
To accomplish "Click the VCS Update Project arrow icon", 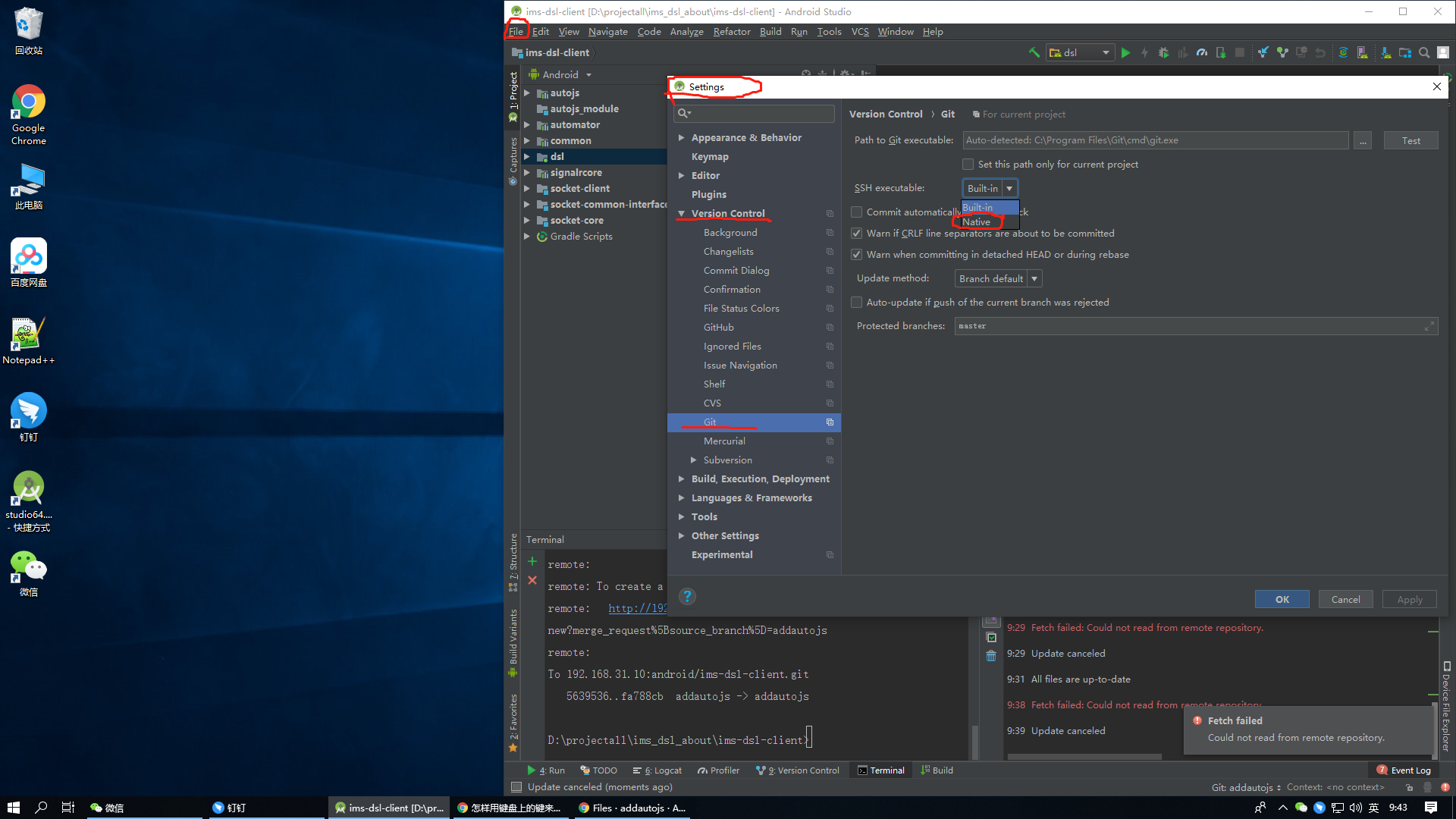I will tap(1263, 53).
